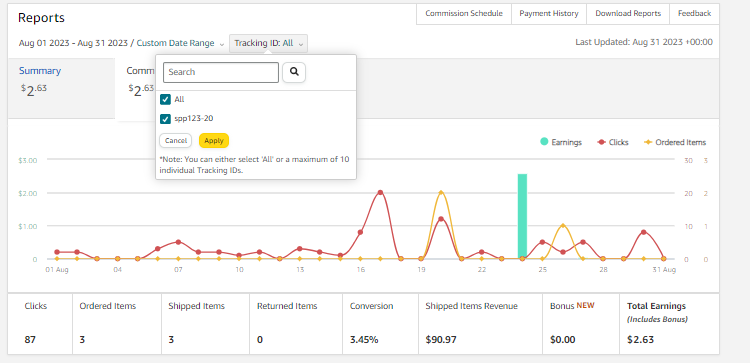Click the Cancel button
The width and height of the screenshot is (750, 363).
tap(176, 141)
